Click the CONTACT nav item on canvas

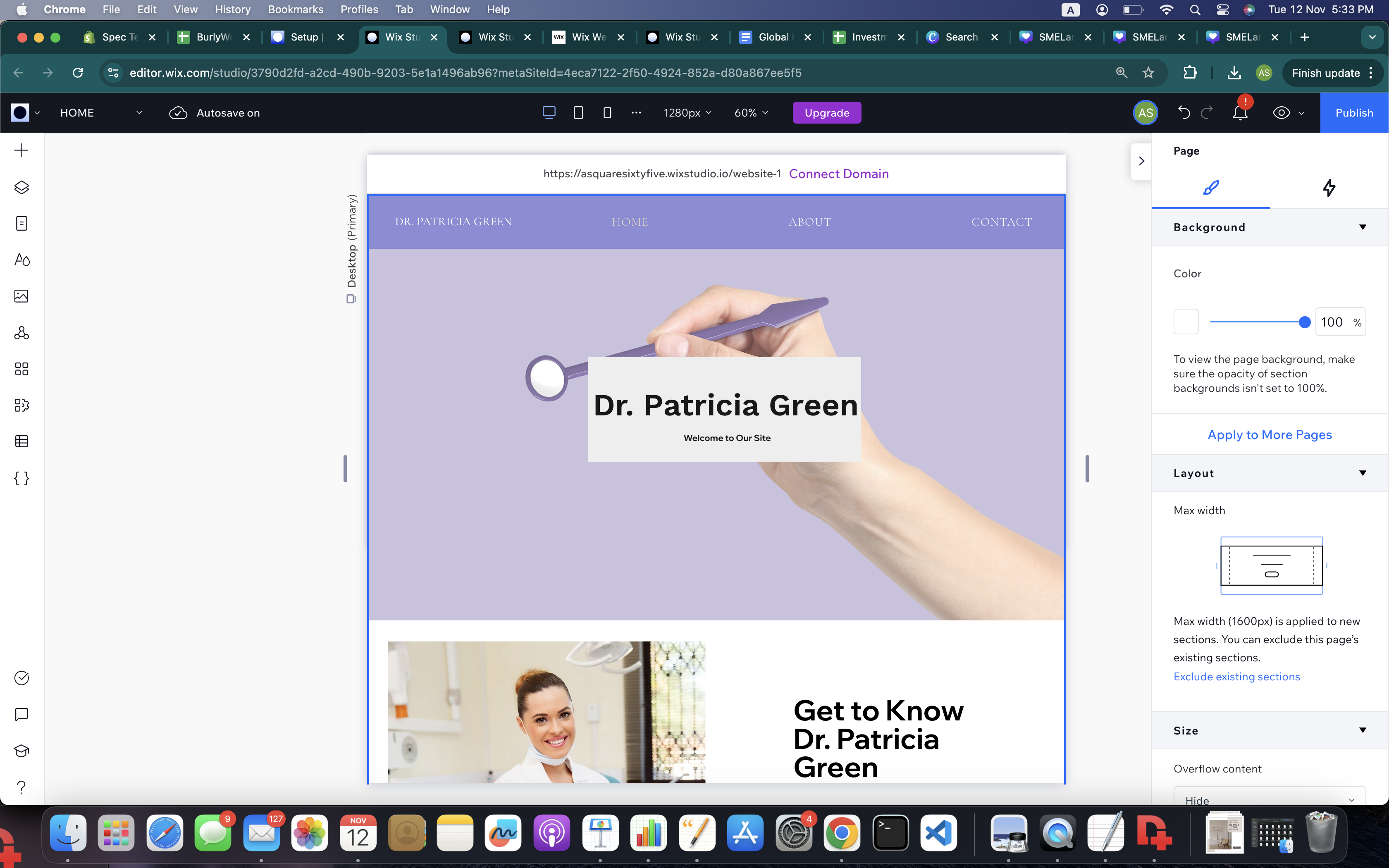point(1002,222)
